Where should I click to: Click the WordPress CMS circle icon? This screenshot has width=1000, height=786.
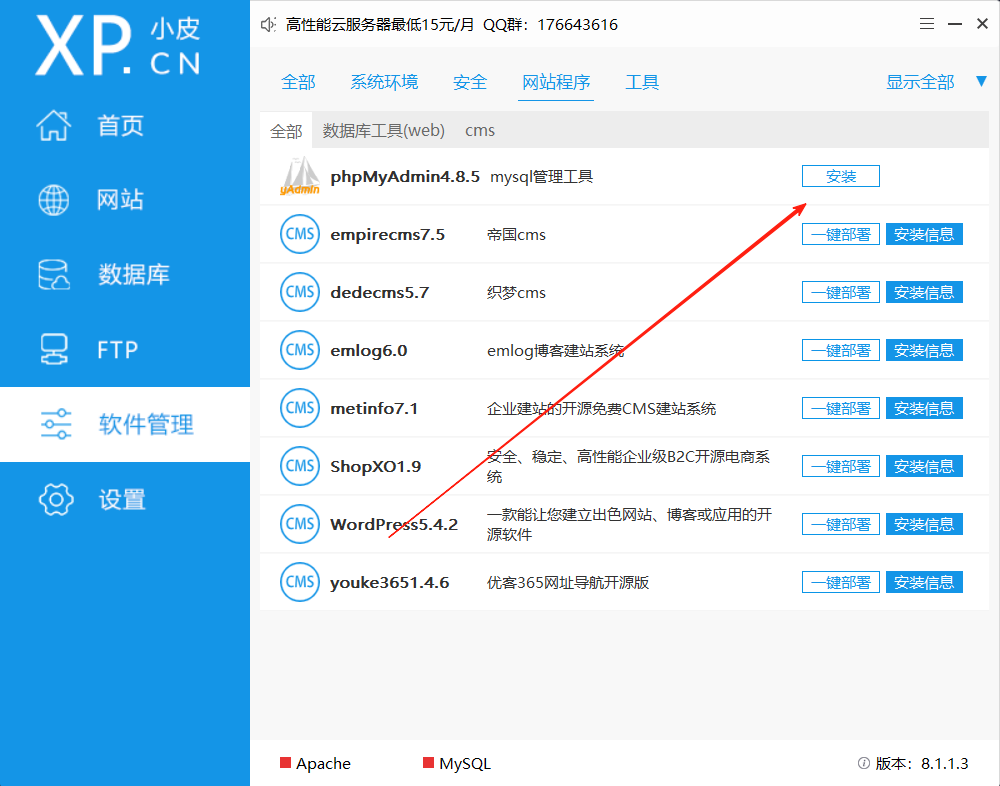pyautogui.click(x=299, y=524)
